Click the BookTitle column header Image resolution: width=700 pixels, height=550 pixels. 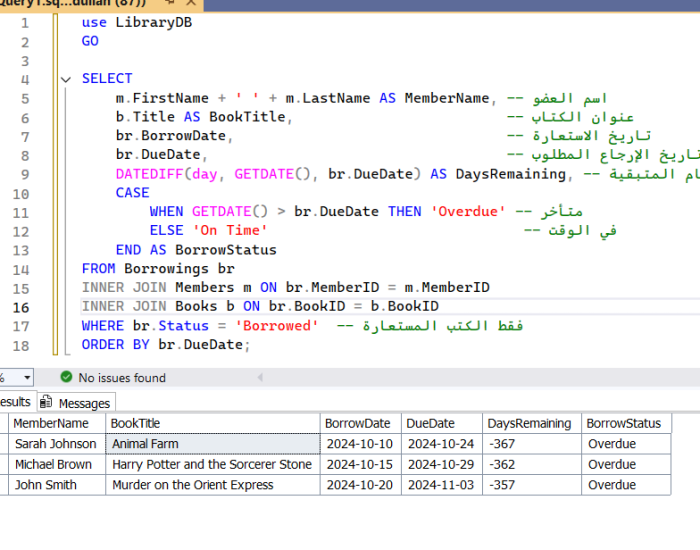[x=136, y=423]
